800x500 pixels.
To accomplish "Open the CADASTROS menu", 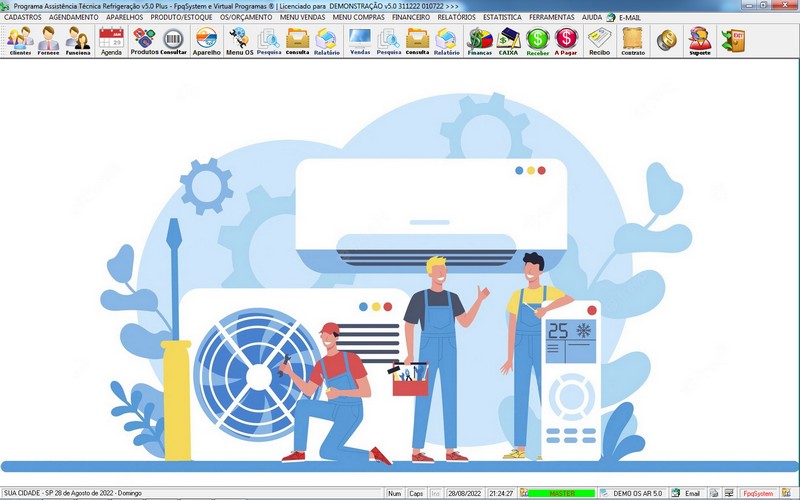I will (x=23, y=17).
